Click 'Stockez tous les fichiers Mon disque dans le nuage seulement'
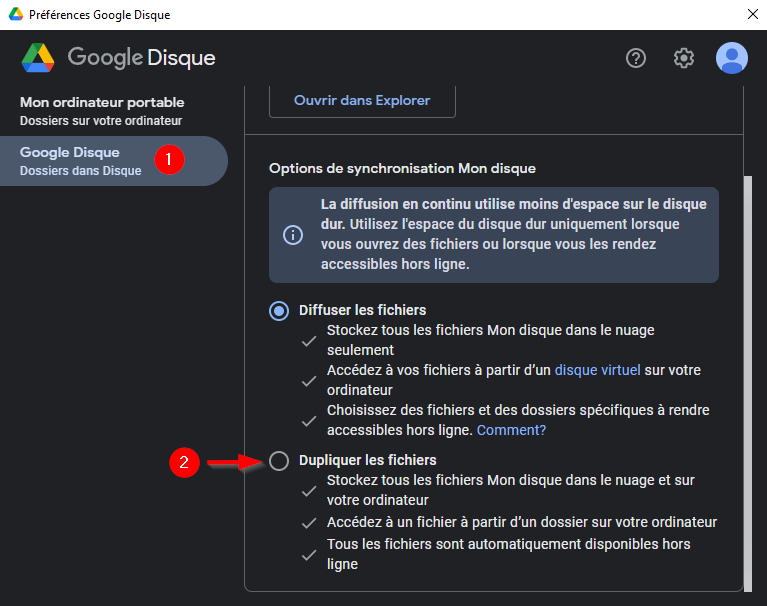The image size is (767, 606). point(491,340)
